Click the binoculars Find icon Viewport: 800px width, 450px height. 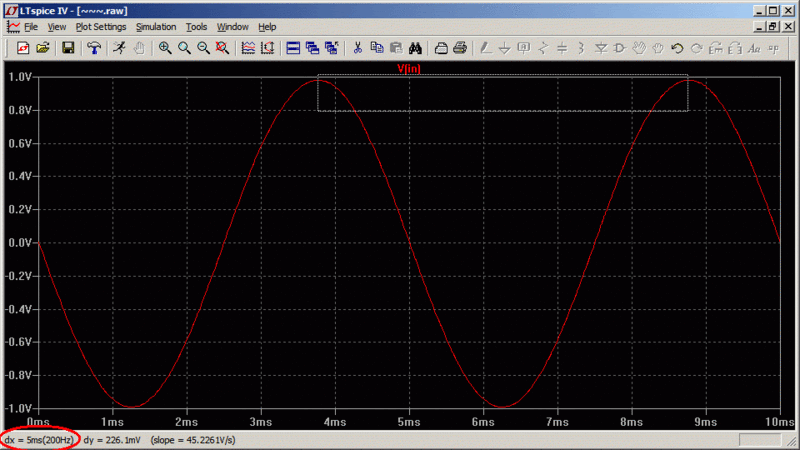coord(416,47)
